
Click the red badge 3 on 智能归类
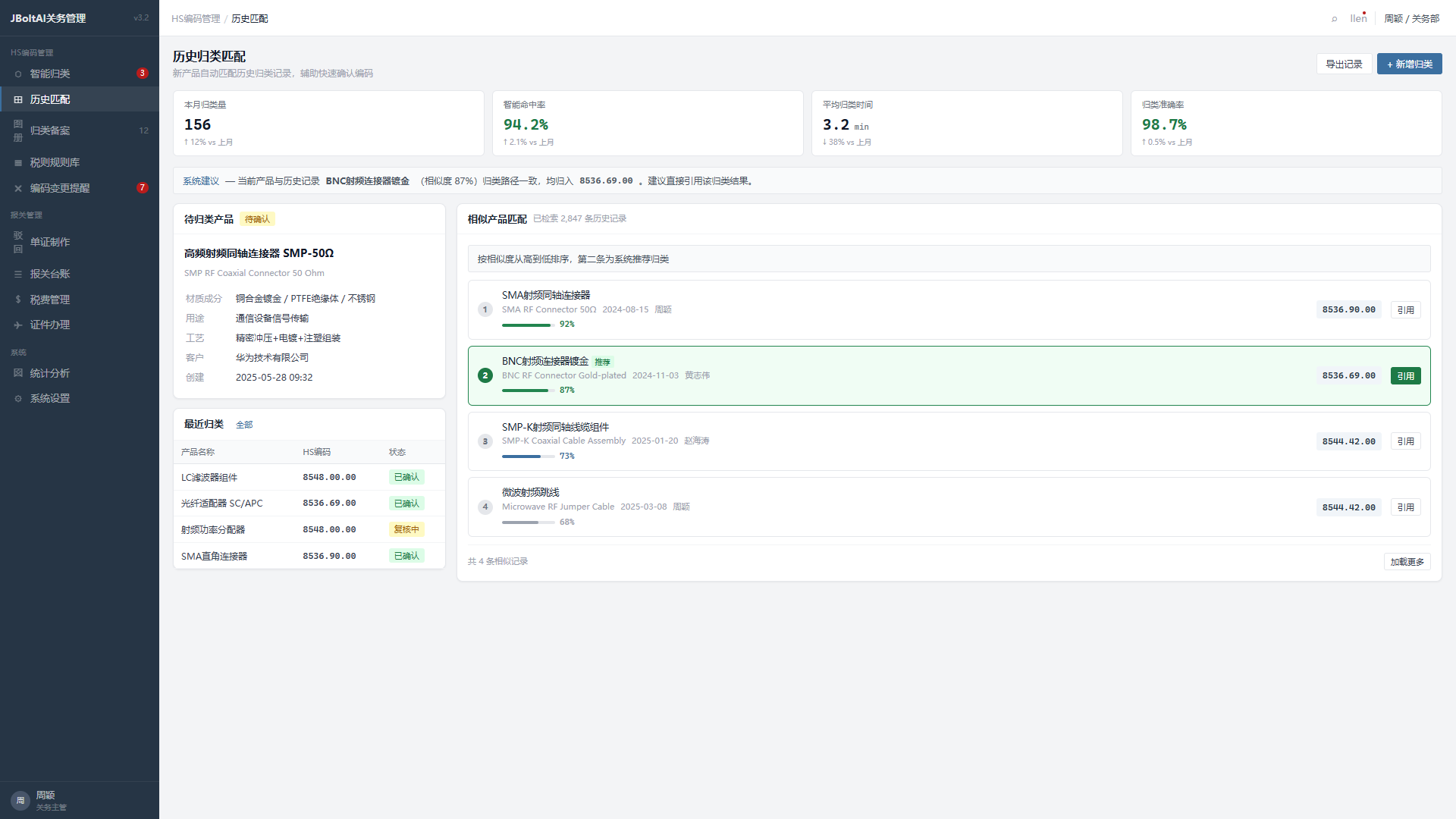tap(143, 74)
